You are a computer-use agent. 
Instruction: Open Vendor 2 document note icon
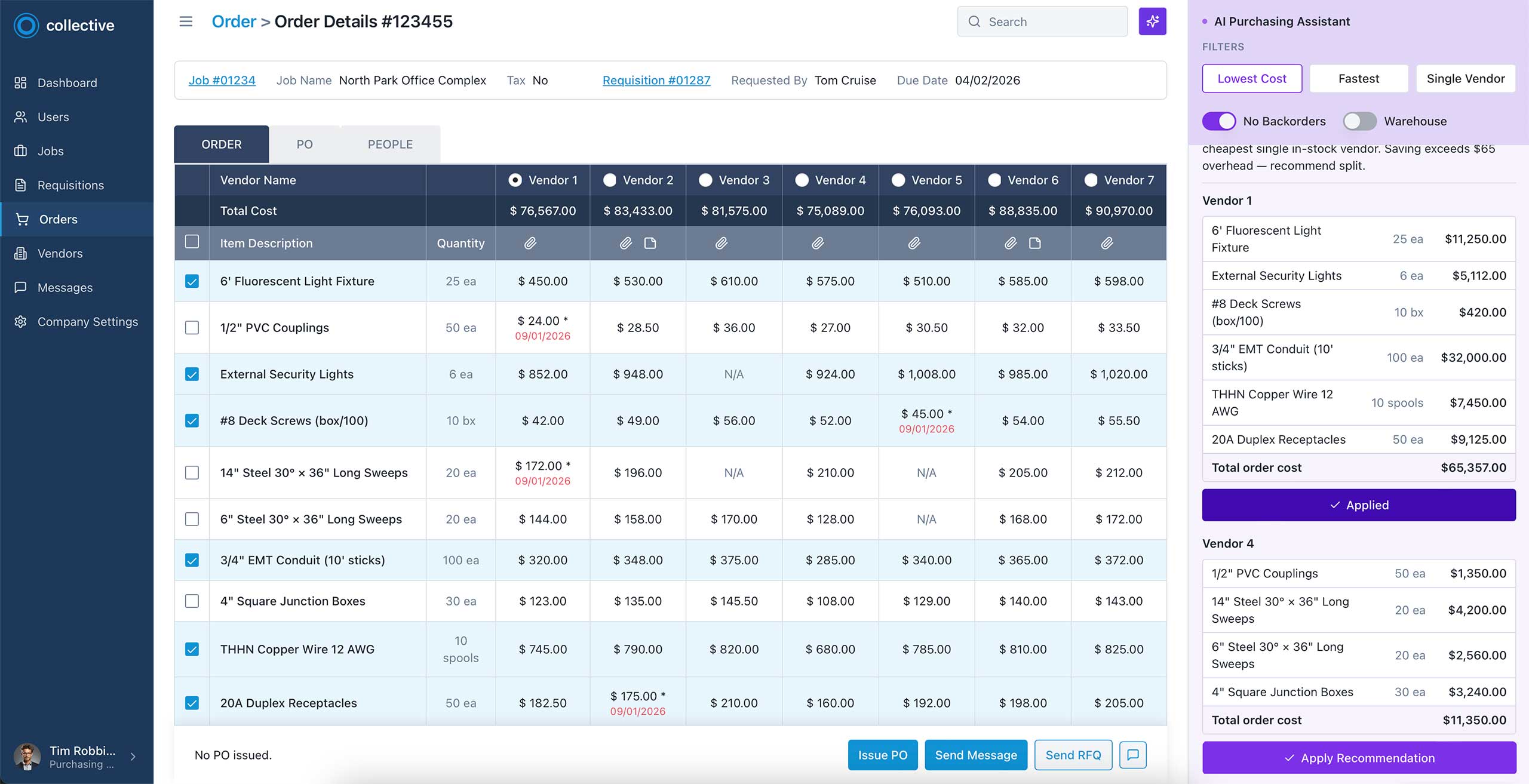(650, 243)
